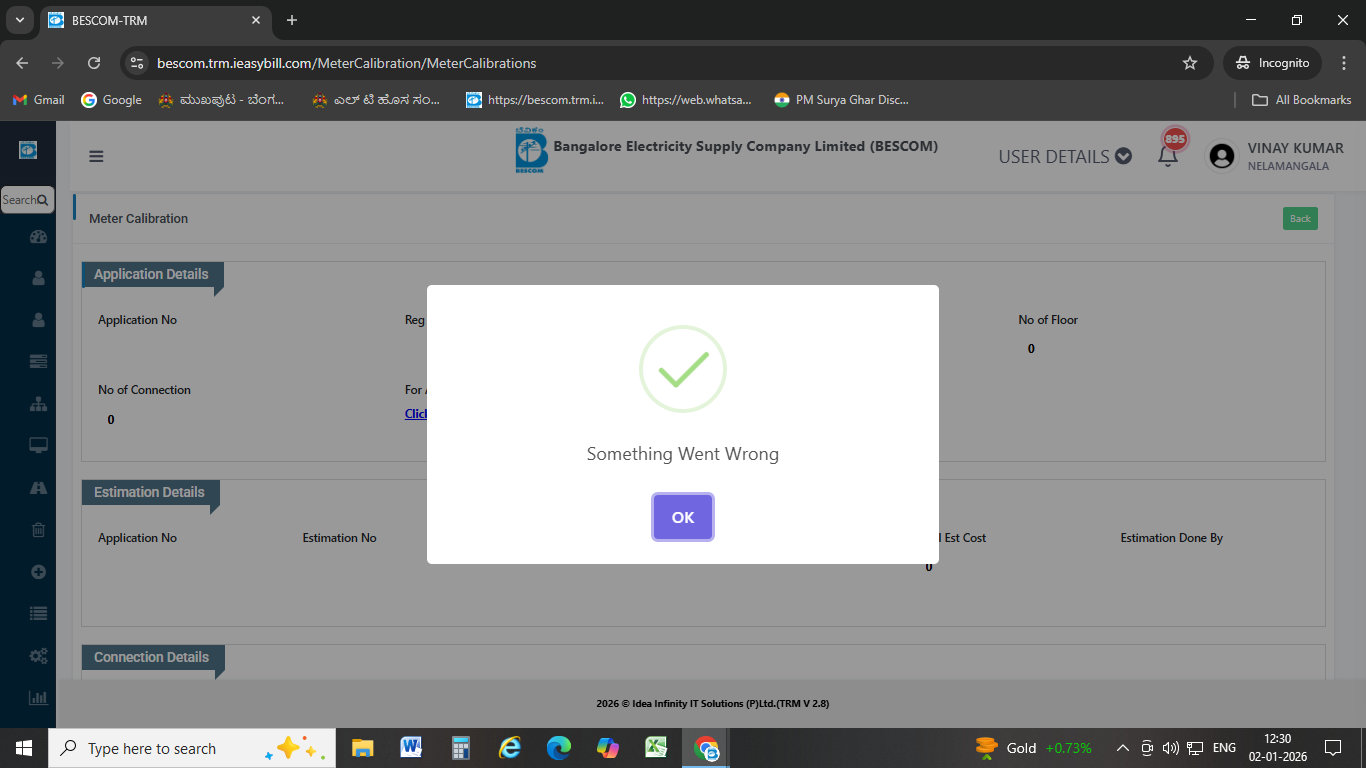The width and height of the screenshot is (1366, 768).
Task: Click the sidebar Search box
Action: (27, 200)
